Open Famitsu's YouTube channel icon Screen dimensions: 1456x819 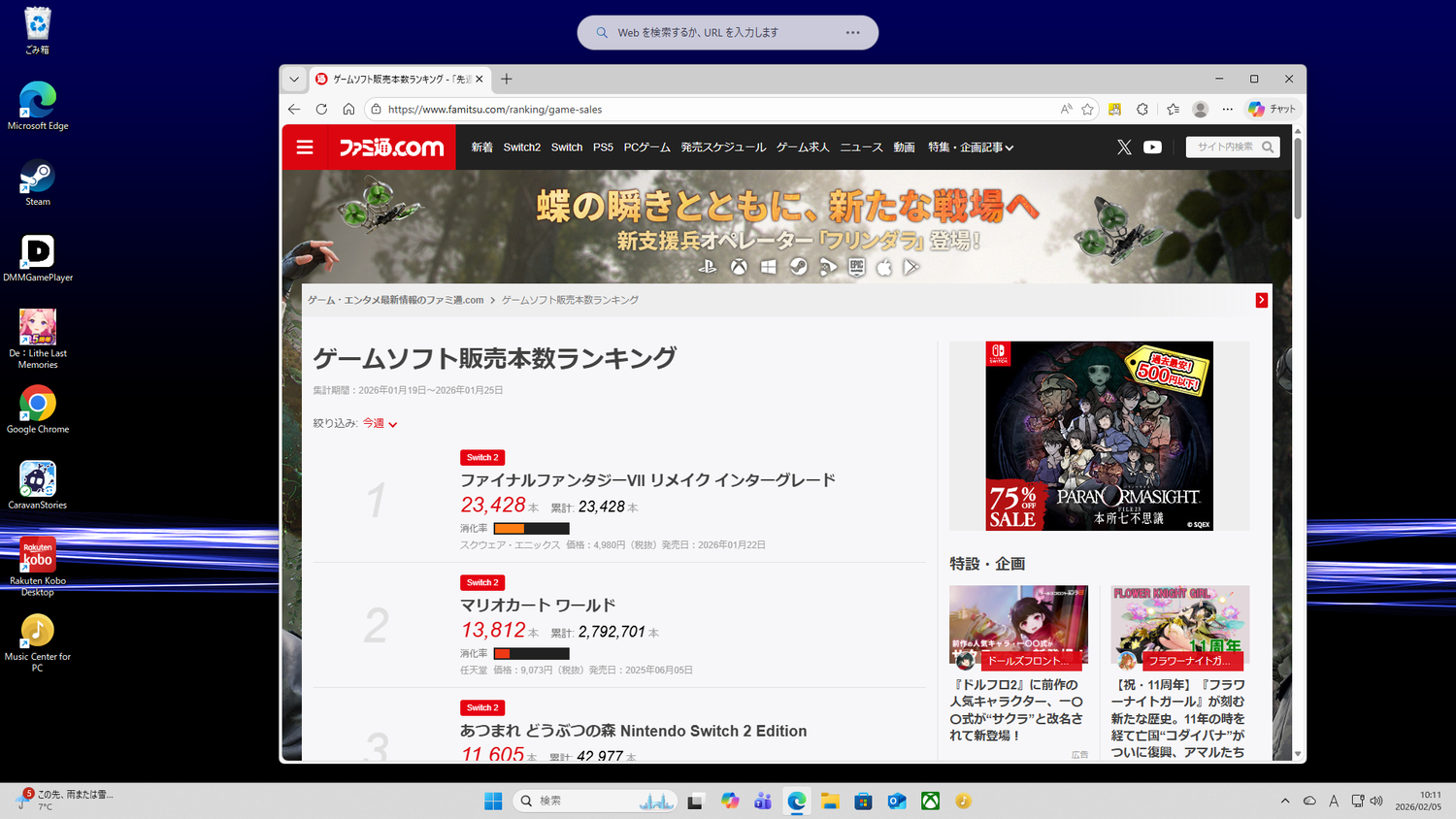(x=1152, y=147)
